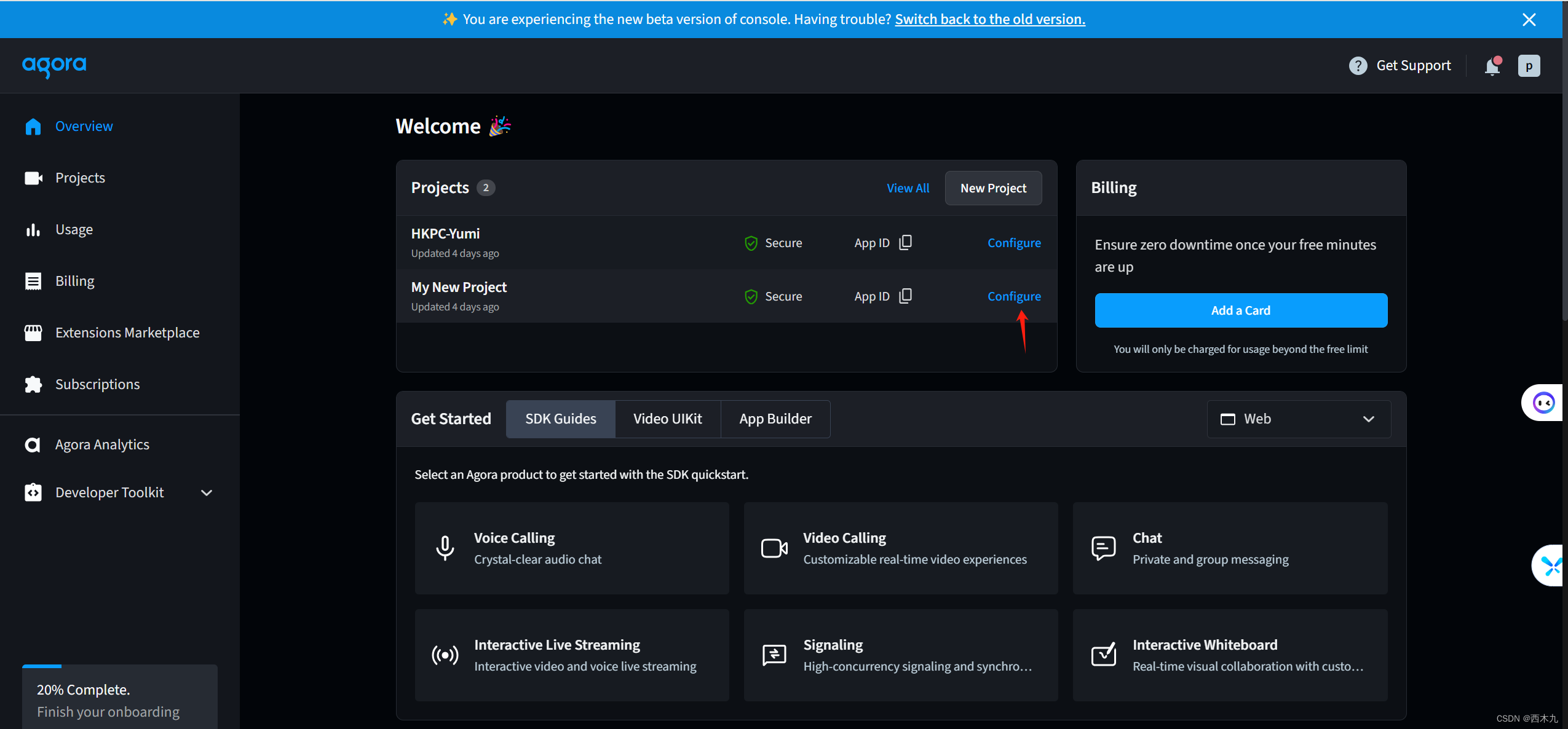Open the 20% Complete onboarding card
The height and width of the screenshot is (729, 1568).
point(120,698)
